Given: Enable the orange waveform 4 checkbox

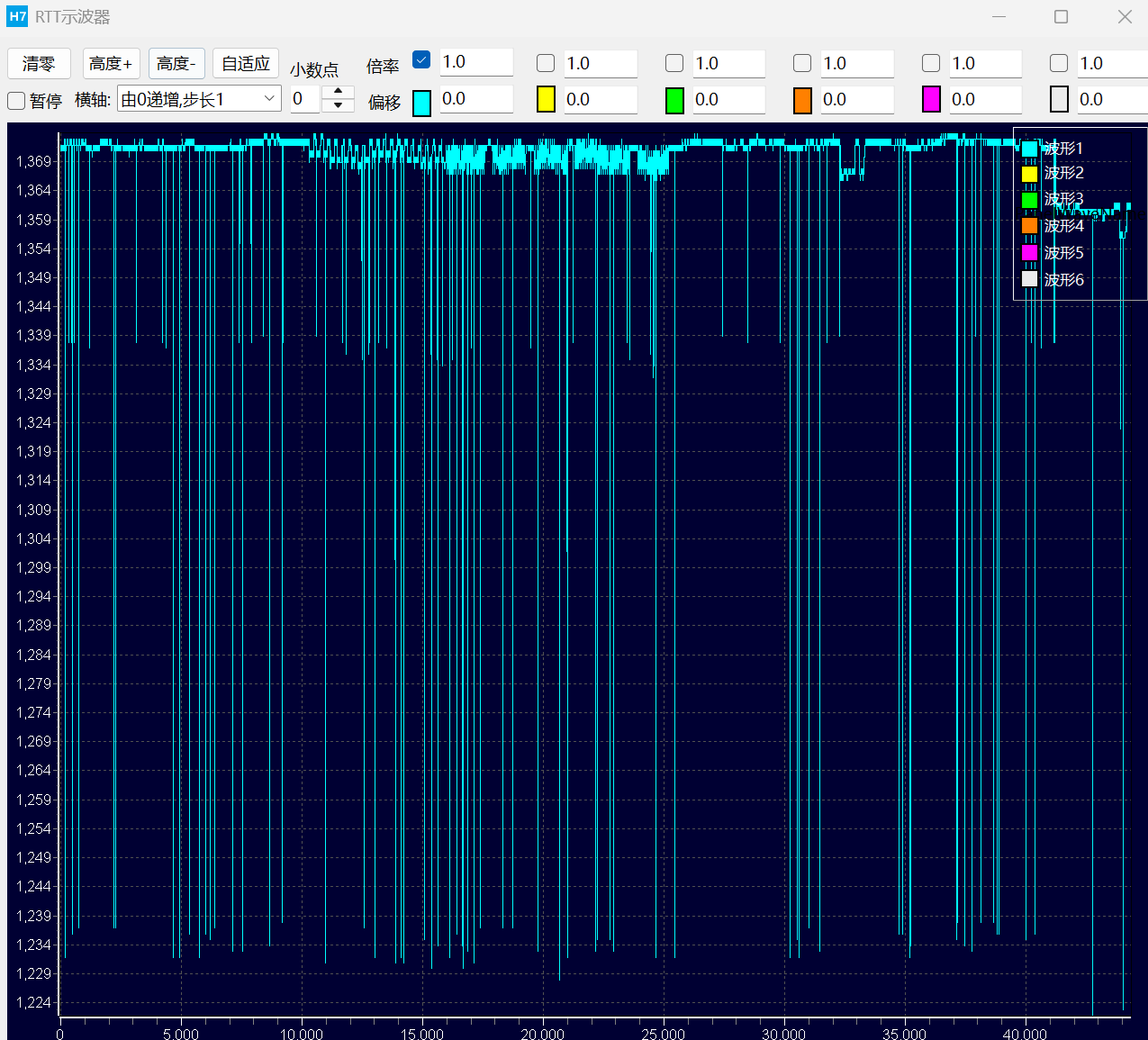Looking at the screenshot, I should pos(802,63).
